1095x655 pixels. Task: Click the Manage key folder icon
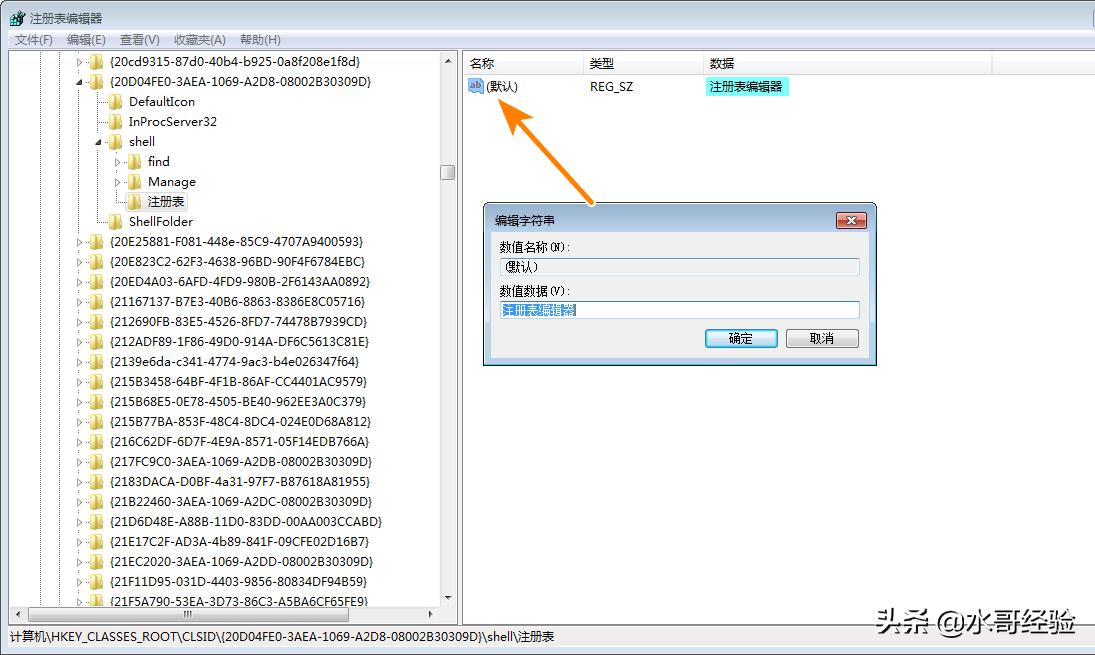tap(134, 181)
